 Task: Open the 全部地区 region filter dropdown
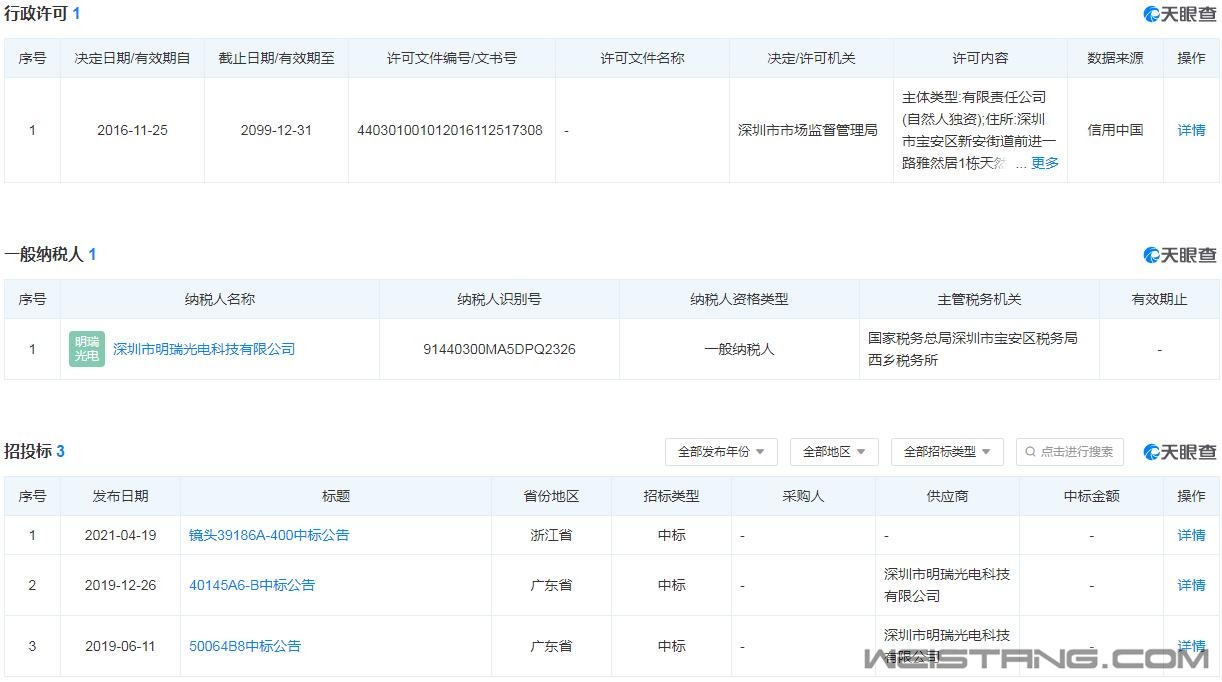pos(834,452)
